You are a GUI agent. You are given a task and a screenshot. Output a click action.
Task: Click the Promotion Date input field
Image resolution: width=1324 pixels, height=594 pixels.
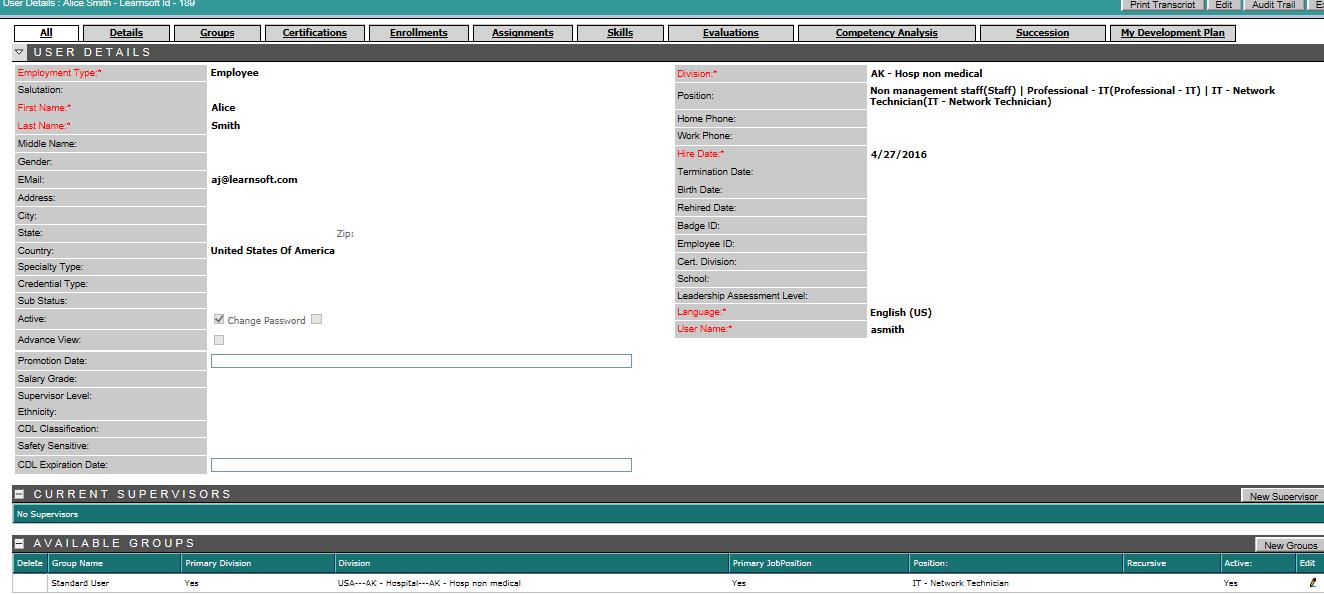[421, 361]
